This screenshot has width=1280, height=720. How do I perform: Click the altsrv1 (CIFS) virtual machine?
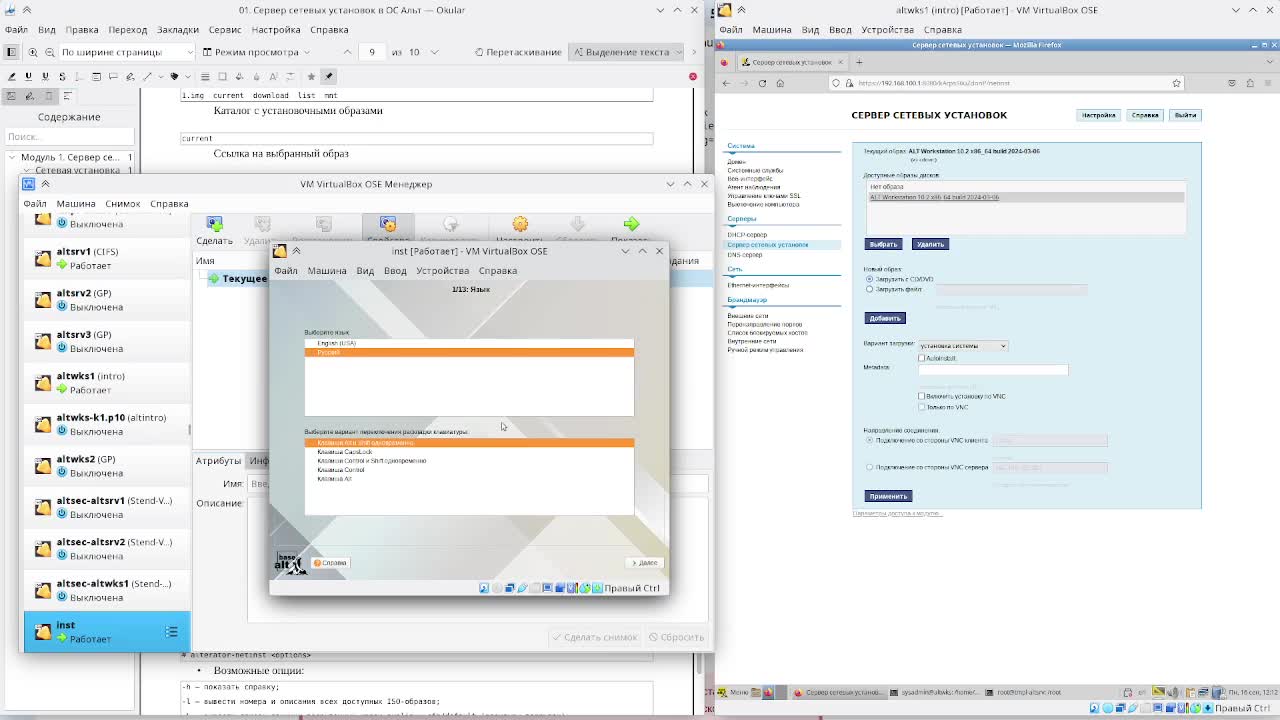click(107, 258)
